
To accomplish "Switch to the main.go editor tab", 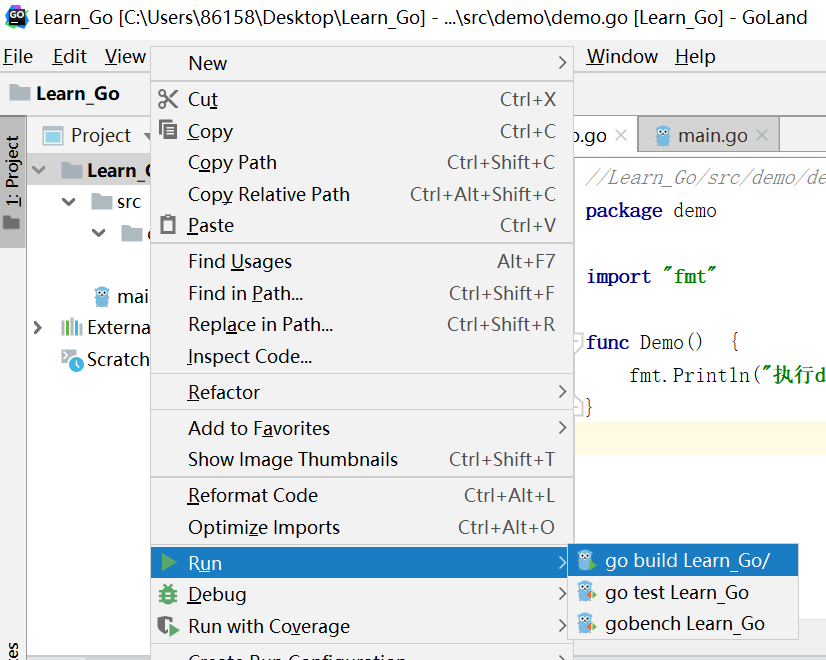I will click(x=709, y=136).
